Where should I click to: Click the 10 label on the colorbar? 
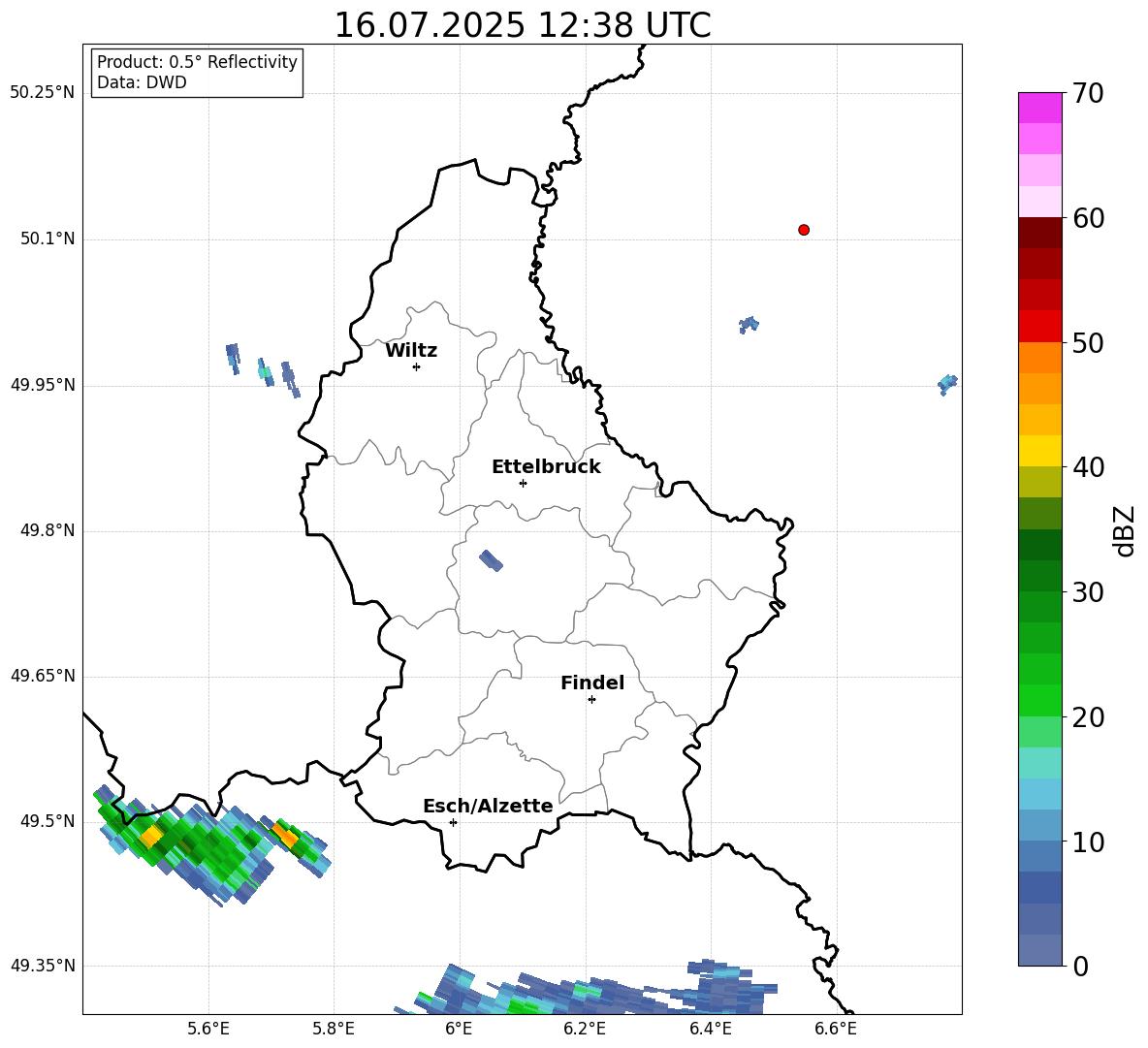tap(1088, 842)
